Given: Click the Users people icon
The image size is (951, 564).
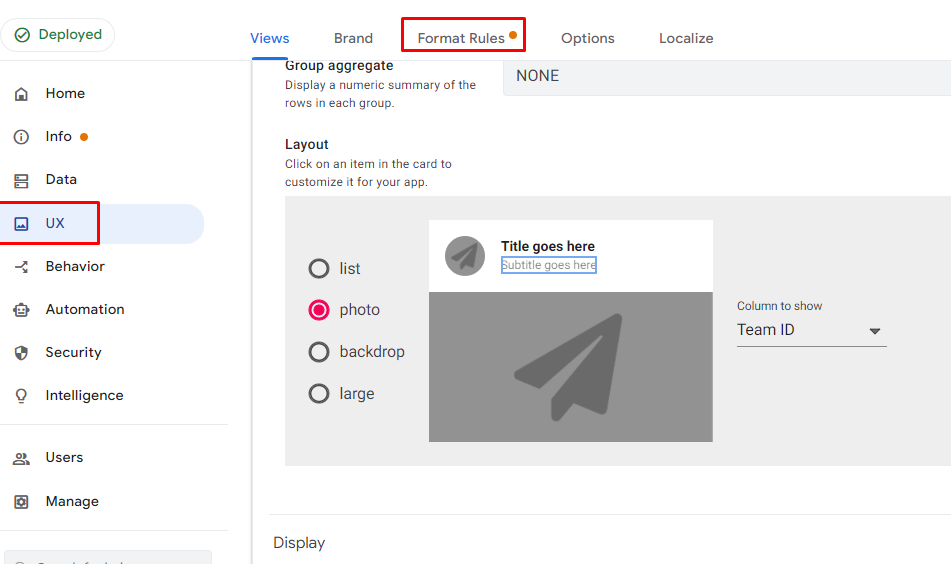Looking at the screenshot, I should click(21, 458).
